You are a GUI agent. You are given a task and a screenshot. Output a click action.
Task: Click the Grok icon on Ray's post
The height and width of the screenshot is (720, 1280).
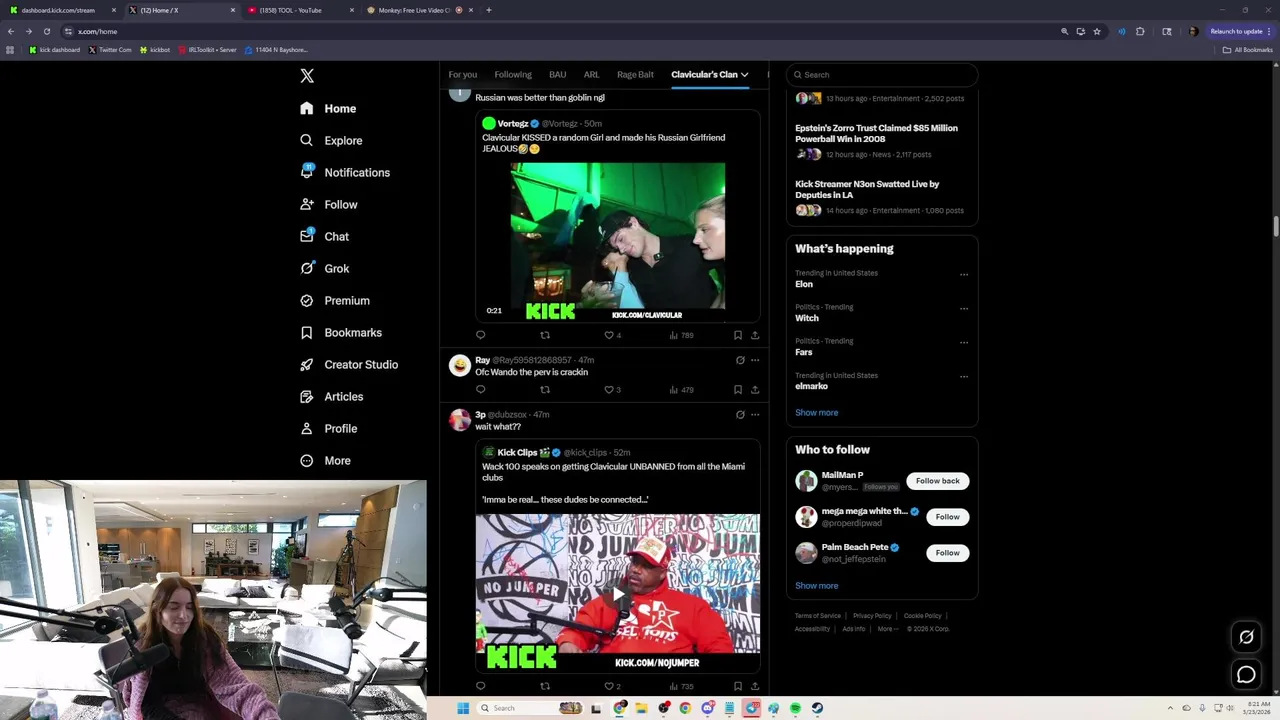[740, 360]
